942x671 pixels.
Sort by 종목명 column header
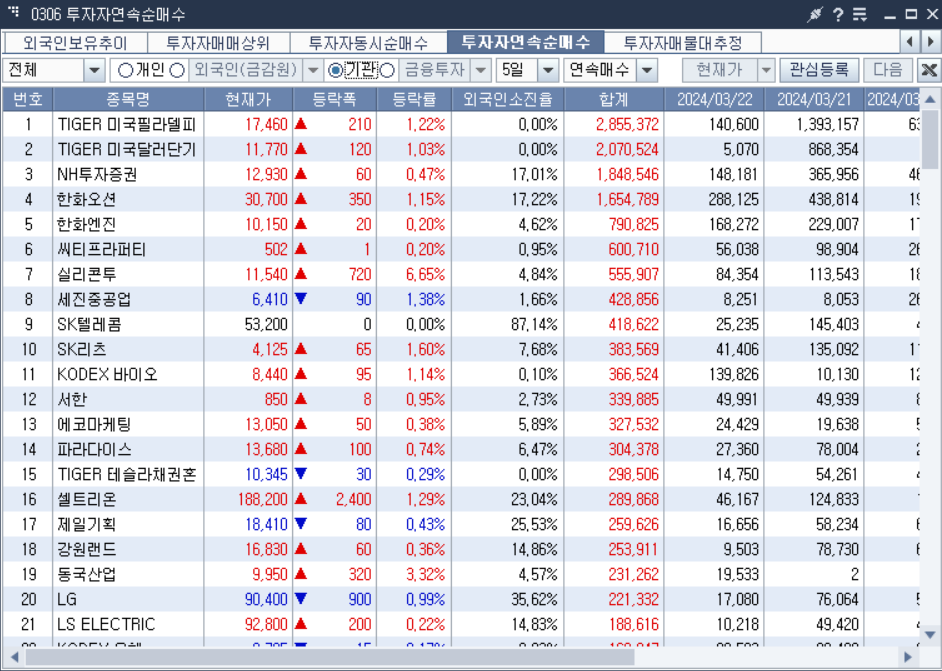pyautogui.click(x=129, y=99)
